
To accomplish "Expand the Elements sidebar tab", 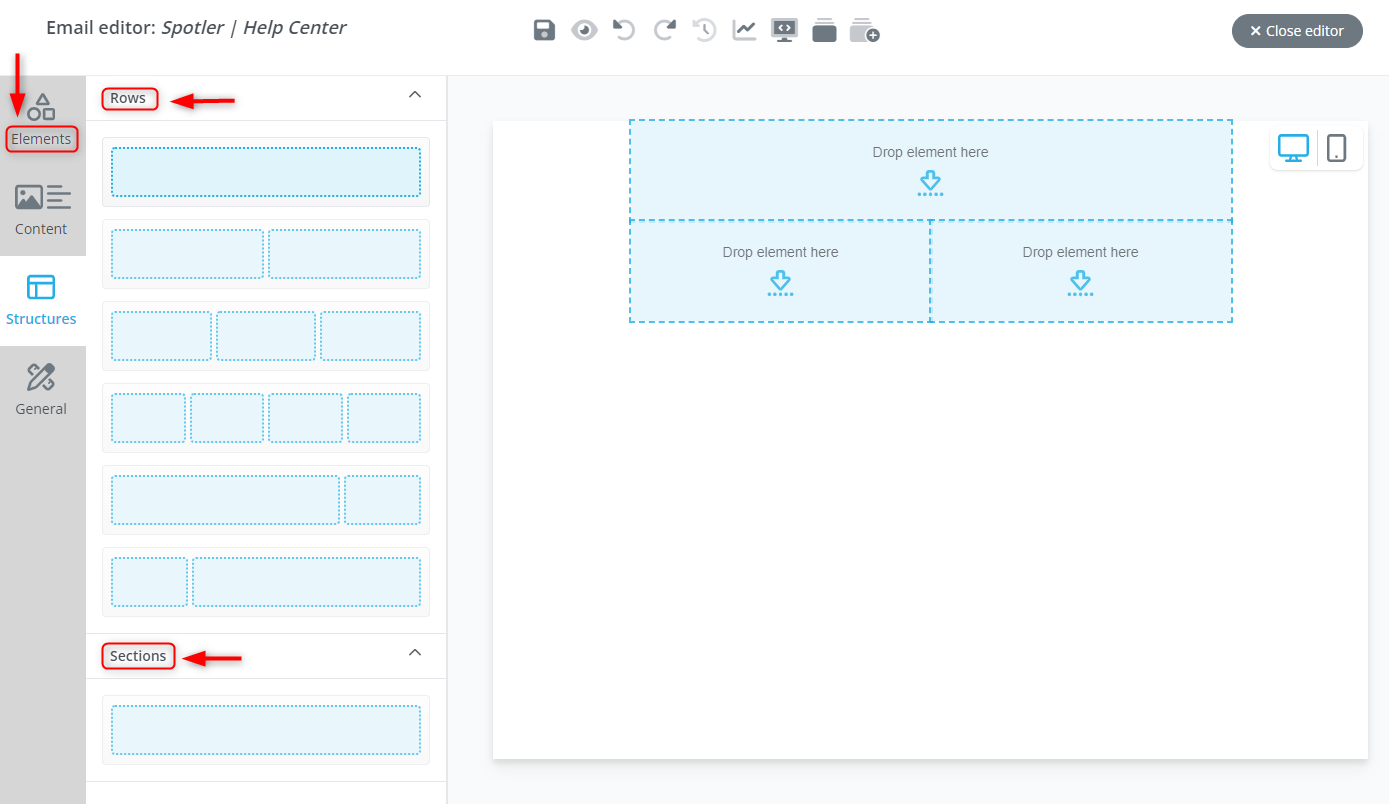I will click(41, 120).
